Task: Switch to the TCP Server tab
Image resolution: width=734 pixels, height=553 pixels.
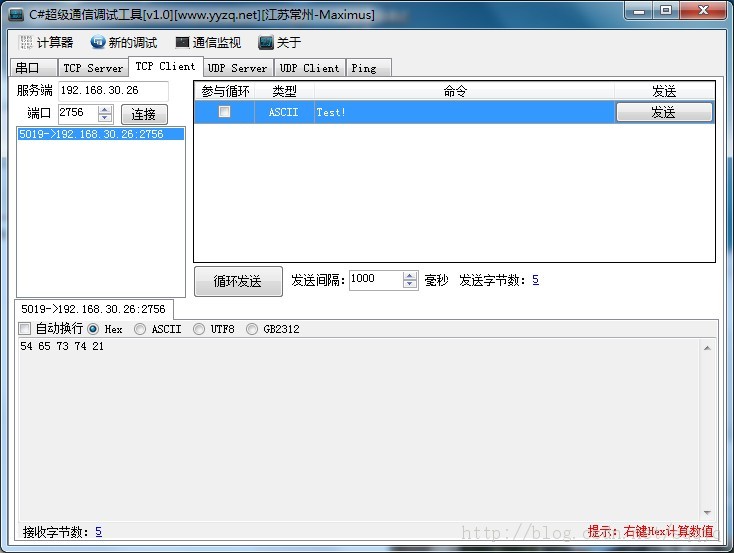Action: (x=92, y=68)
